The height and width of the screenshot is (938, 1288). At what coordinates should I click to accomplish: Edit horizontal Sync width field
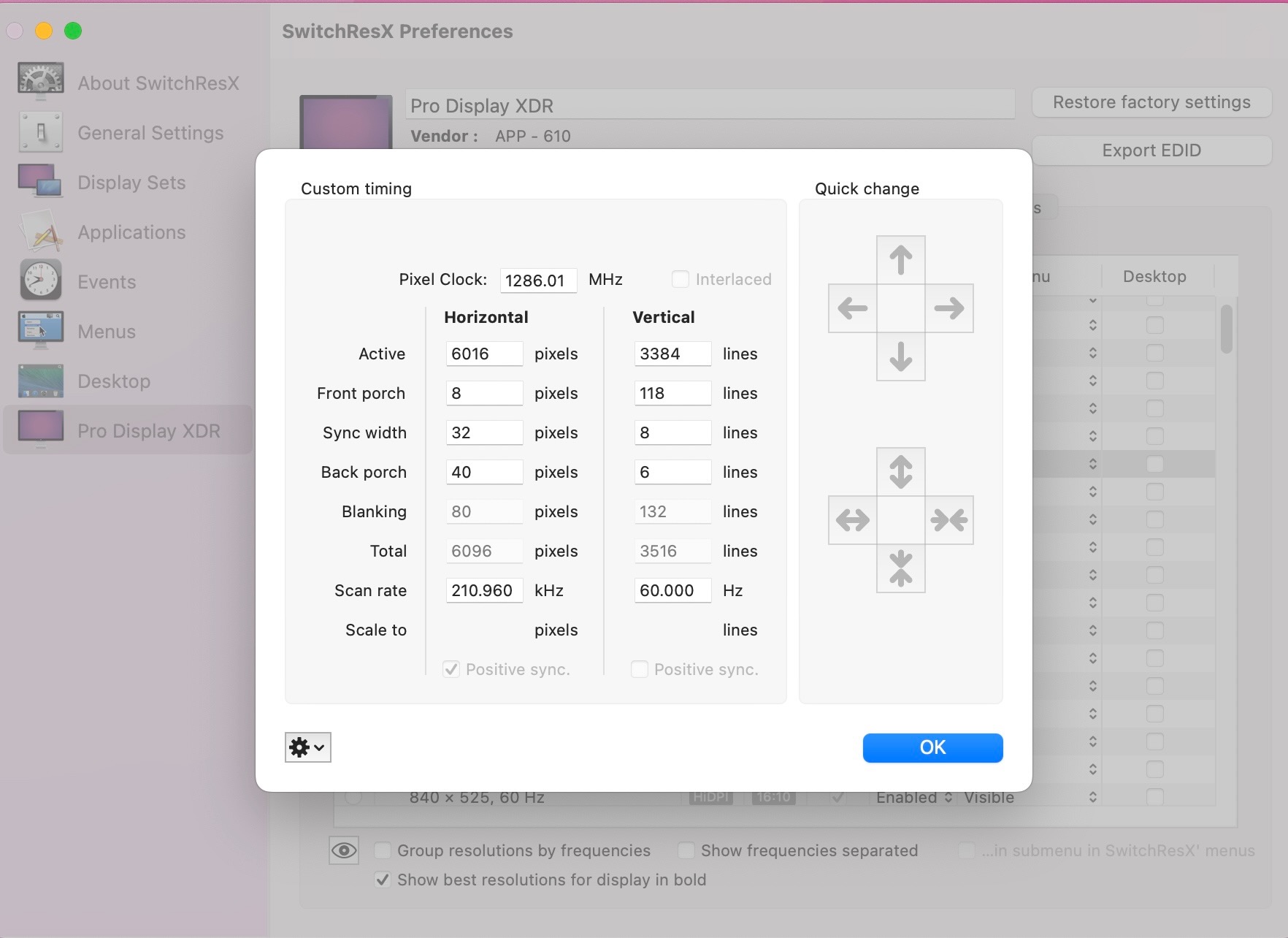(x=484, y=432)
